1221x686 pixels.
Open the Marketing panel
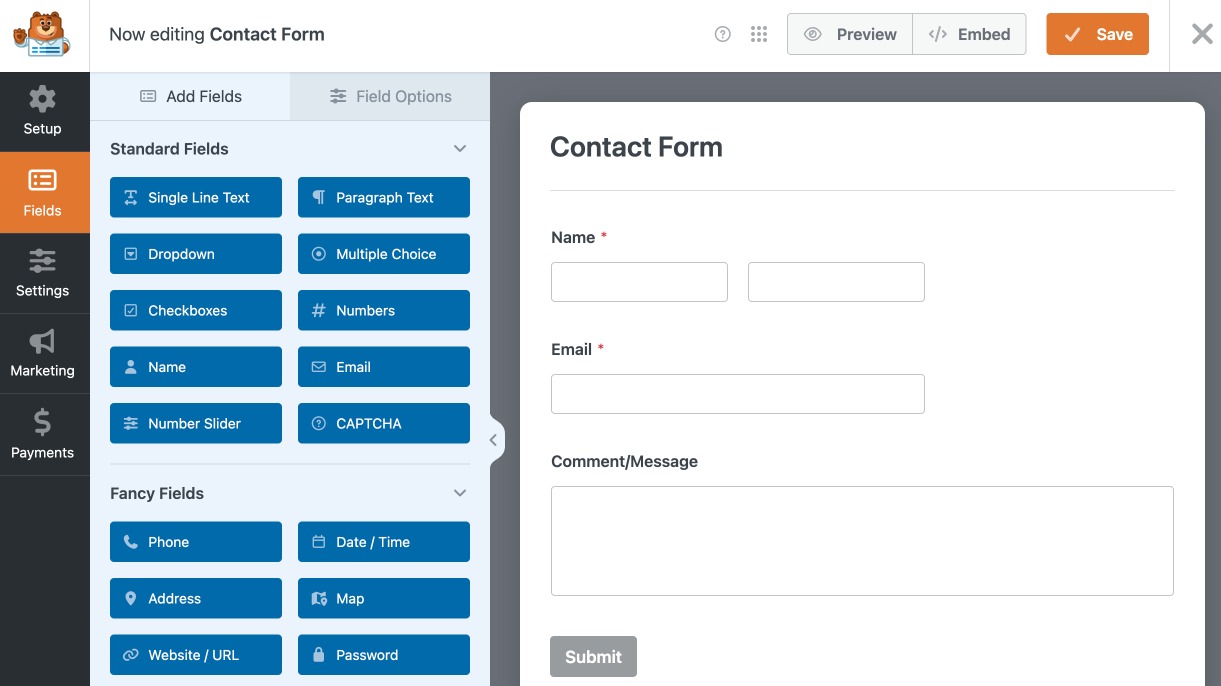tap(42, 353)
